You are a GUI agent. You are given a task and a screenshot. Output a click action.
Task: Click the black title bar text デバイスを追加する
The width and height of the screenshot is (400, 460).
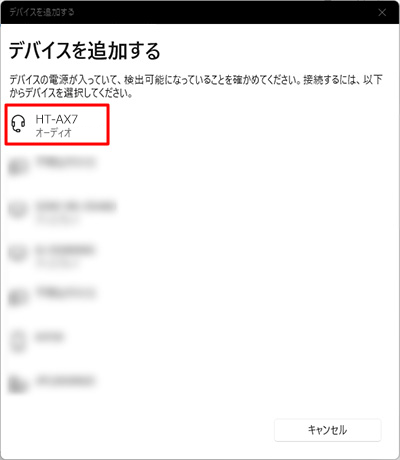pyautogui.click(x=42, y=12)
